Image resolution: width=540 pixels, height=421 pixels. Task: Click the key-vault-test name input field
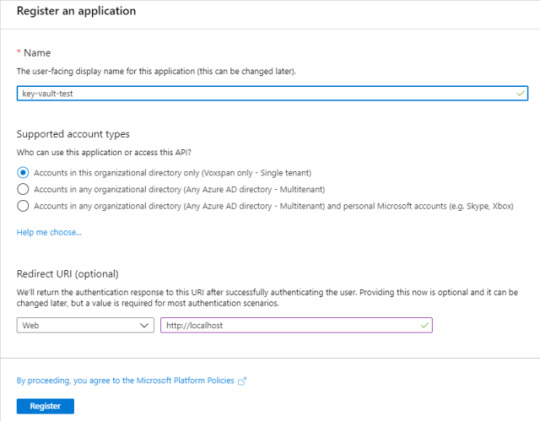[x=272, y=93]
